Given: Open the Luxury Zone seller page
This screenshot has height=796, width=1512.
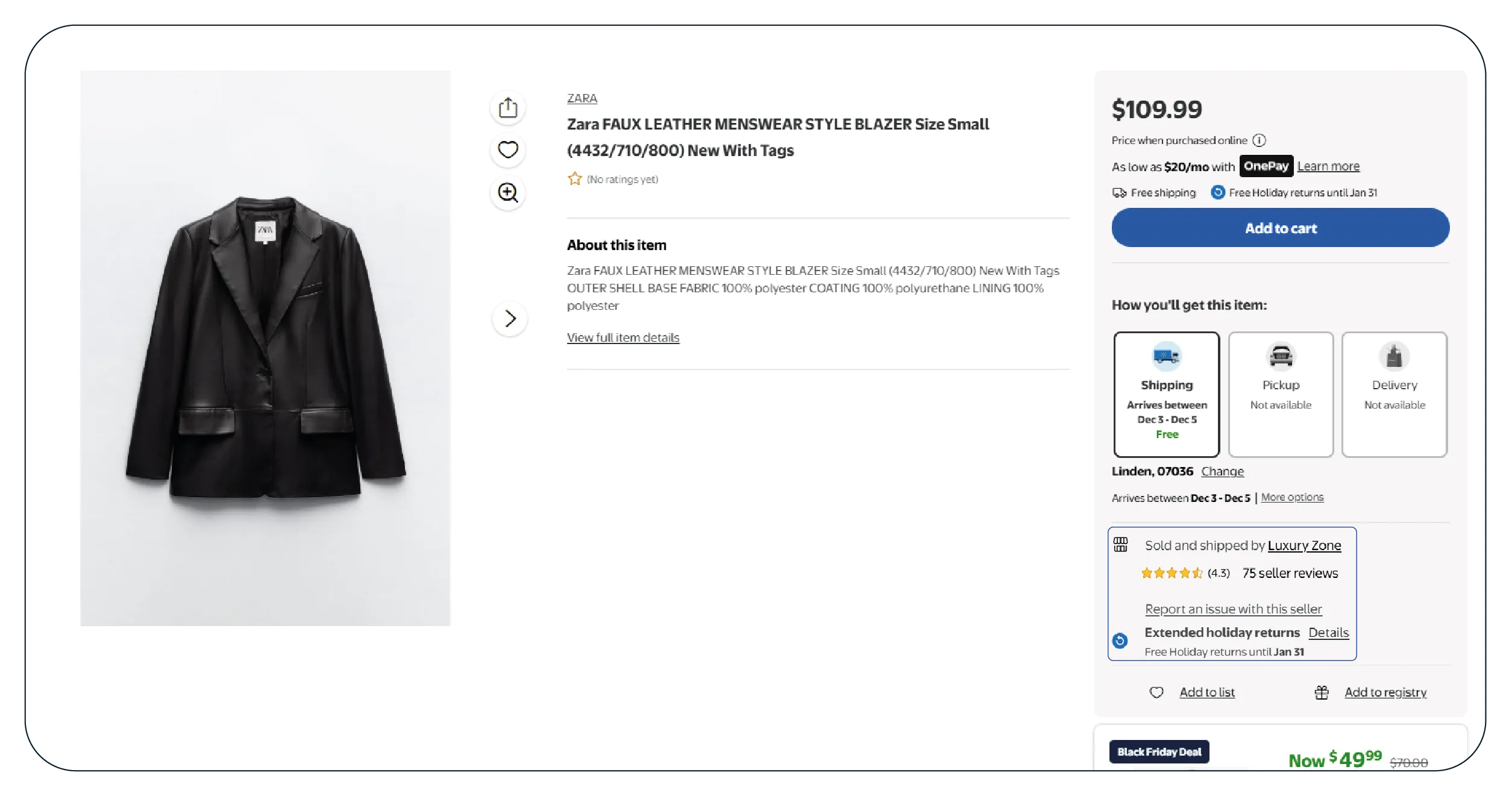Looking at the screenshot, I should coord(1304,545).
